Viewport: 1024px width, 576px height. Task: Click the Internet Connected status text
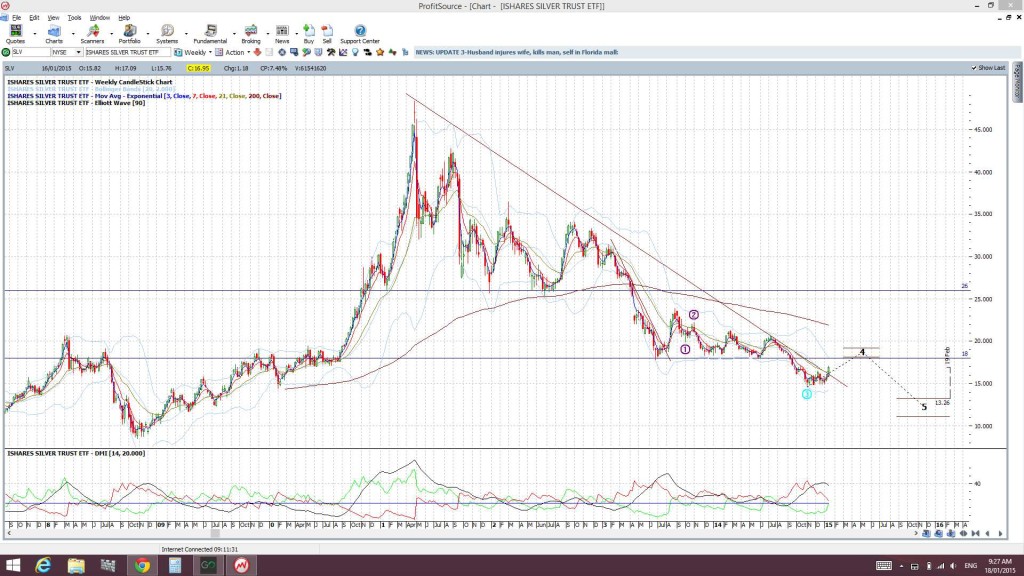click(200, 550)
